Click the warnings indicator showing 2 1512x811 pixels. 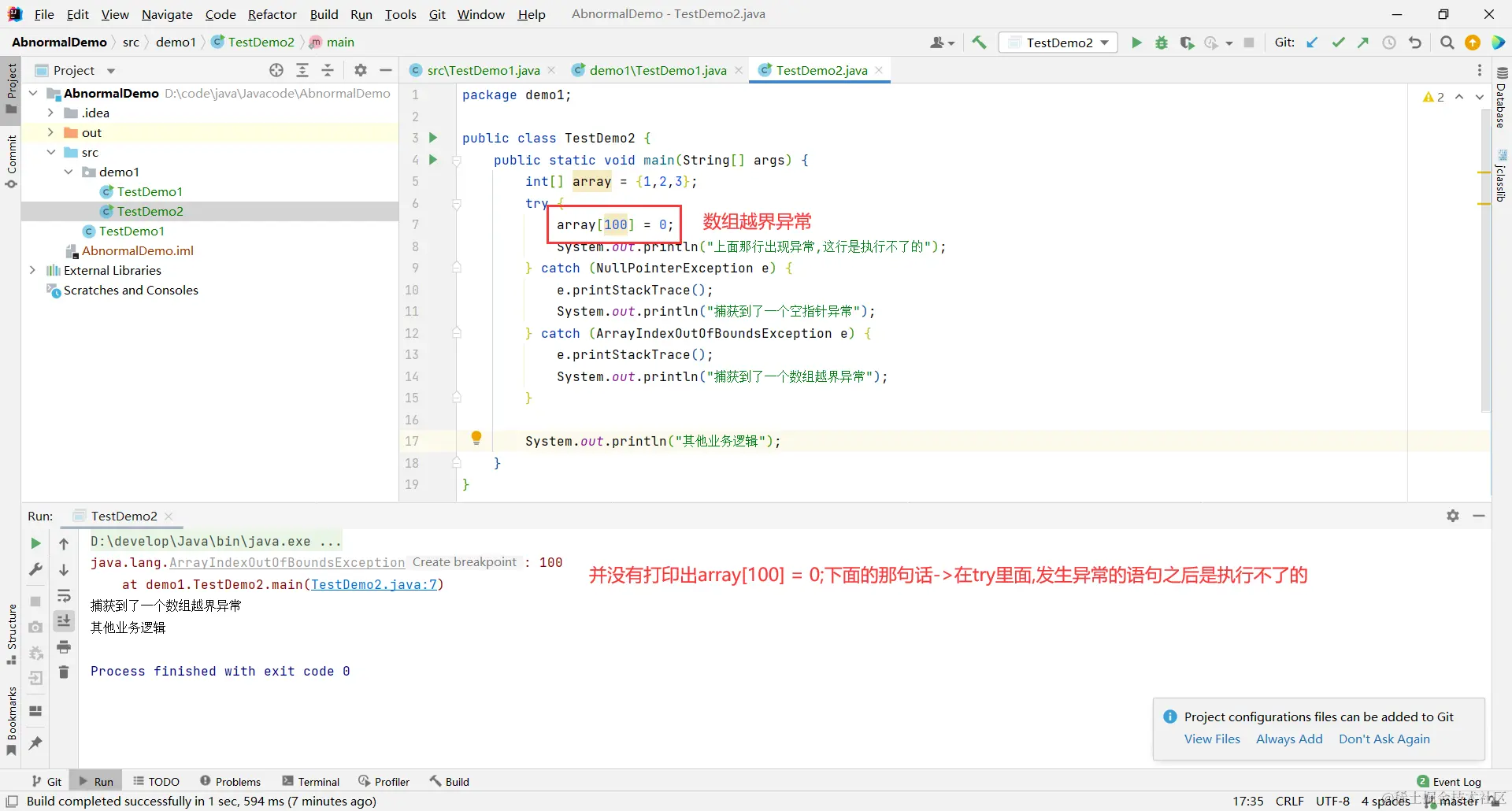(x=1434, y=96)
